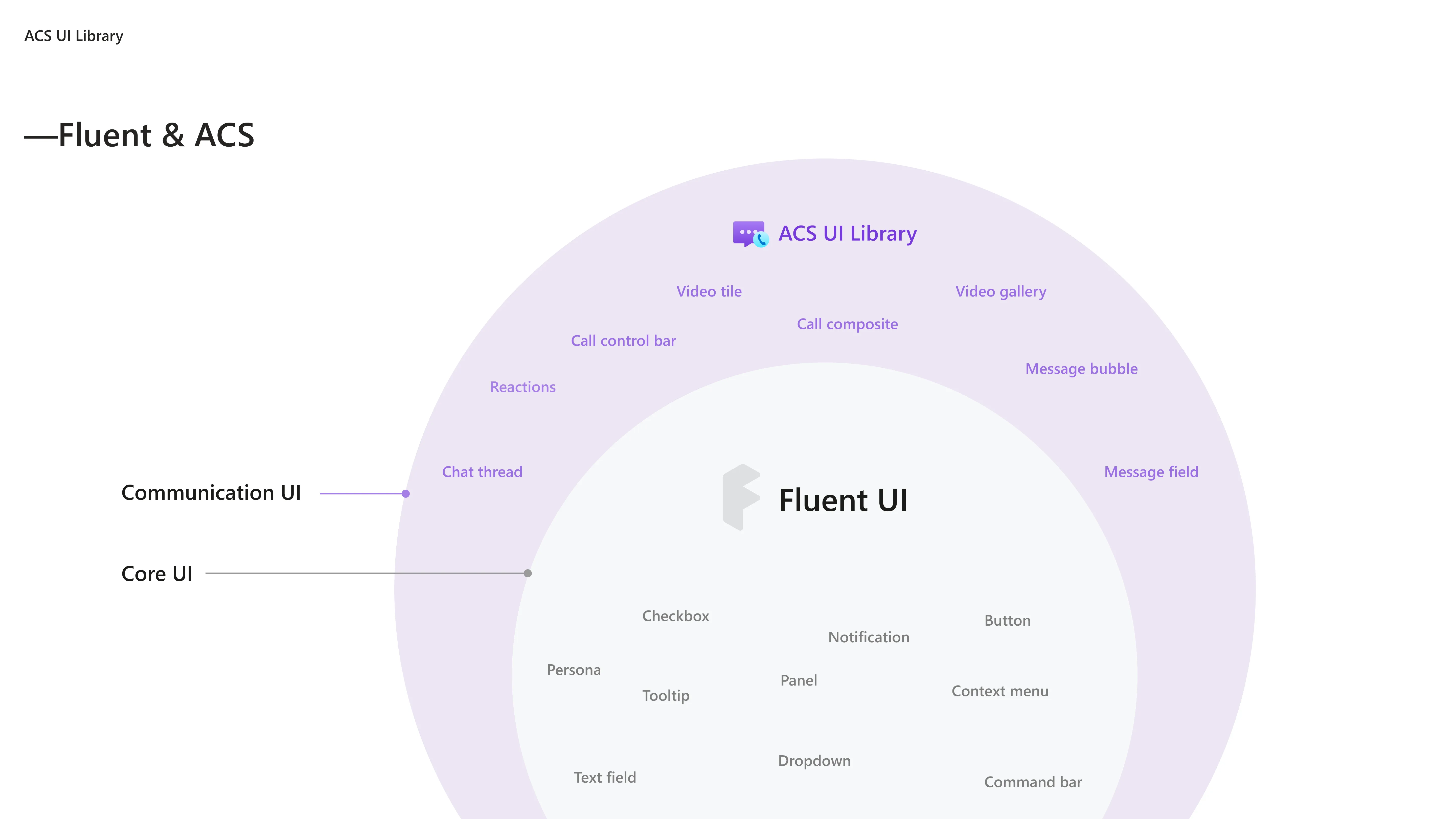Click the 'Checkbox' component label
The height and width of the screenshot is (819, 1456).
click(x=675, y=616)
